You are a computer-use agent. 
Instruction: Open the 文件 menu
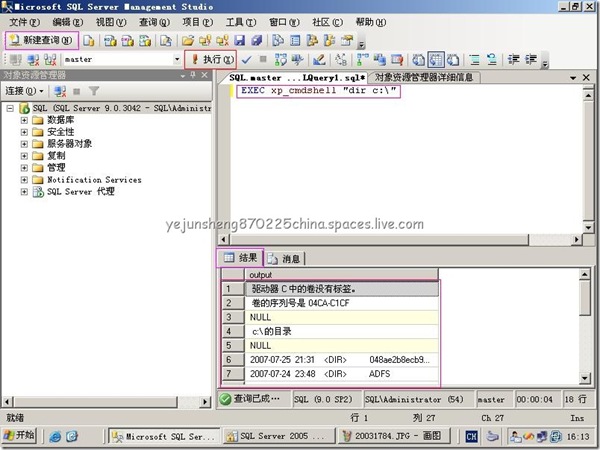(x=24, y=22)
